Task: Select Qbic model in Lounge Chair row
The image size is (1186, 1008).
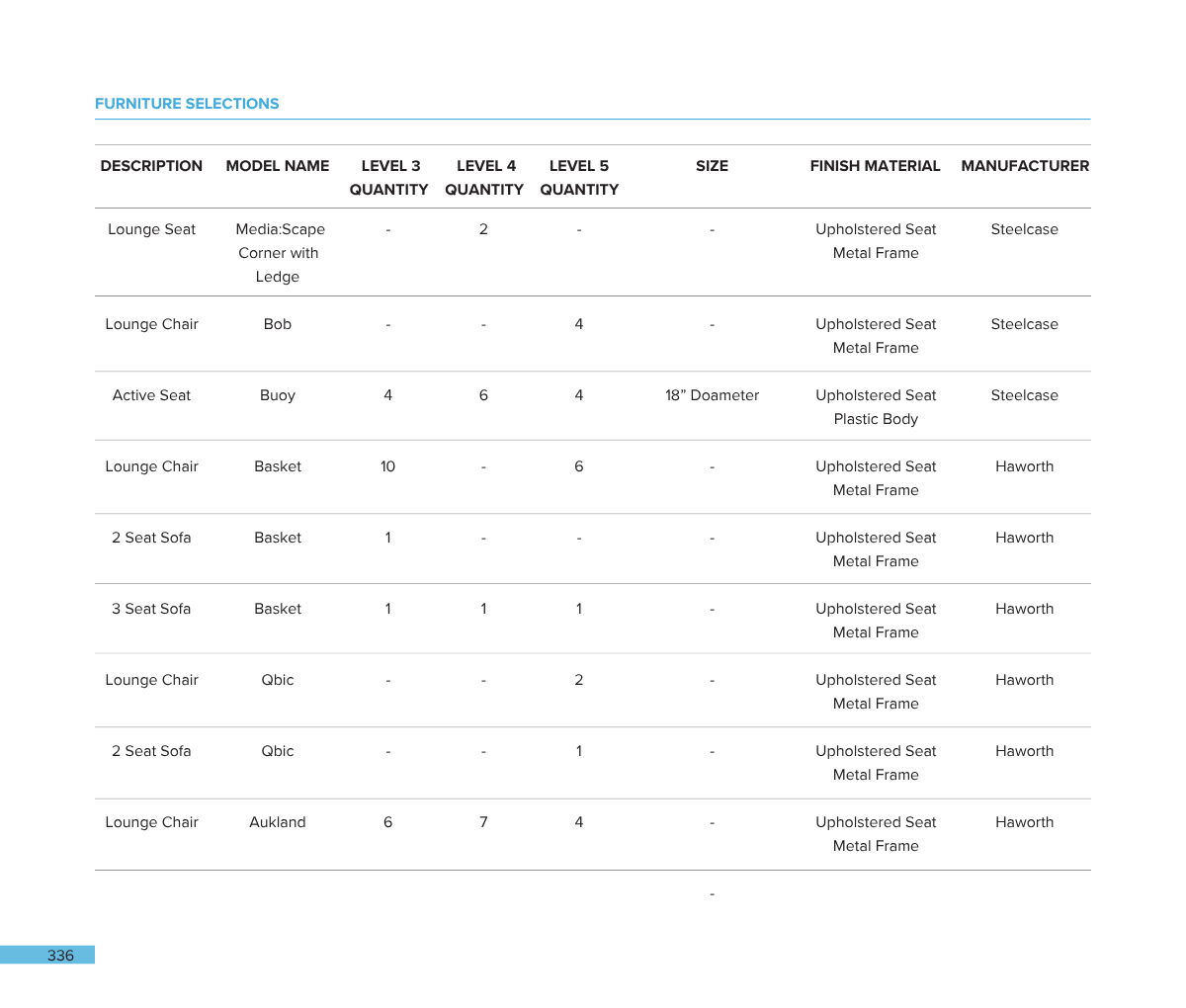Action: coord(278,680)
